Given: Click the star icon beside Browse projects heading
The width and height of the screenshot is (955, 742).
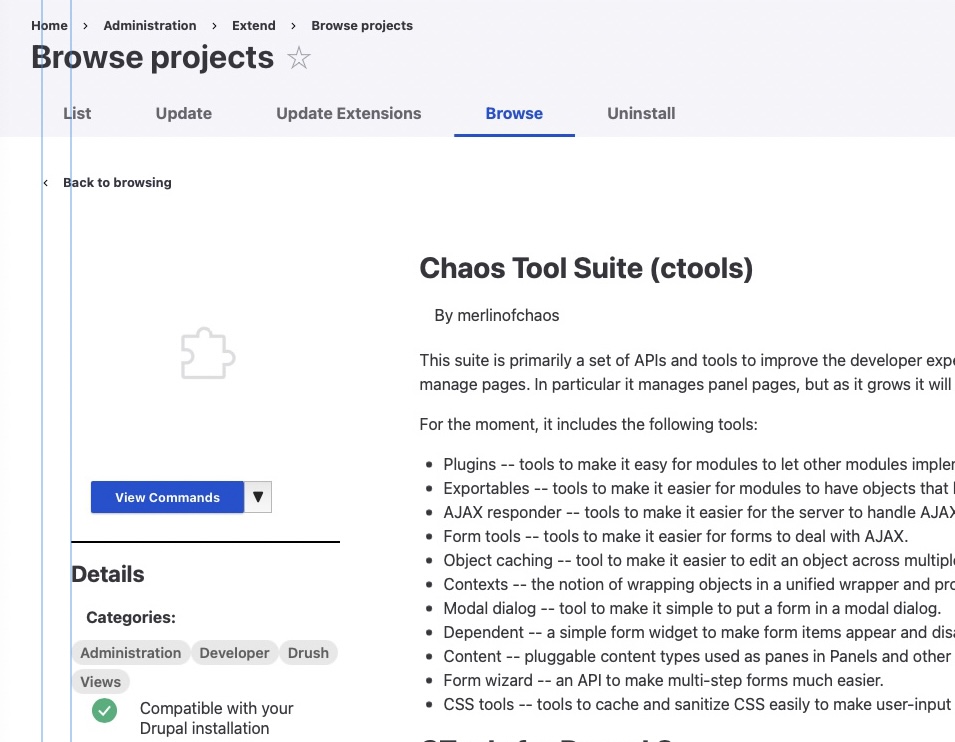Looking at the screenshot, I should tap(297, 58).
